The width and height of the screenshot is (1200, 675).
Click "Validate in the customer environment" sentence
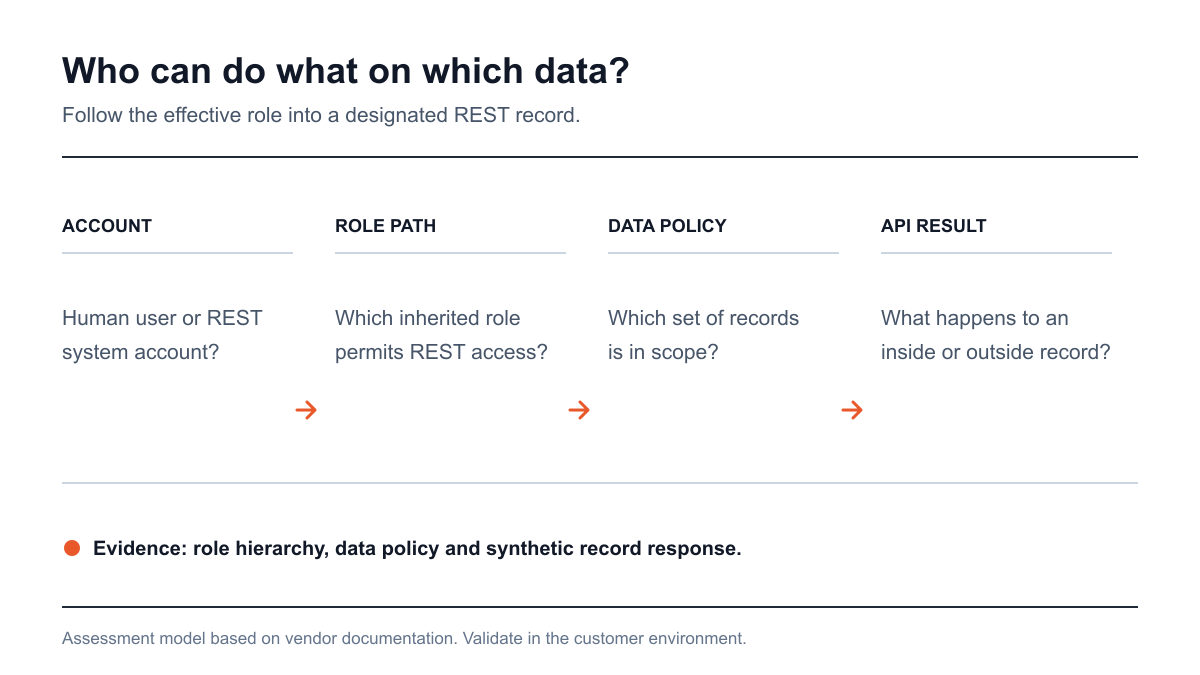tap(604, 638)
